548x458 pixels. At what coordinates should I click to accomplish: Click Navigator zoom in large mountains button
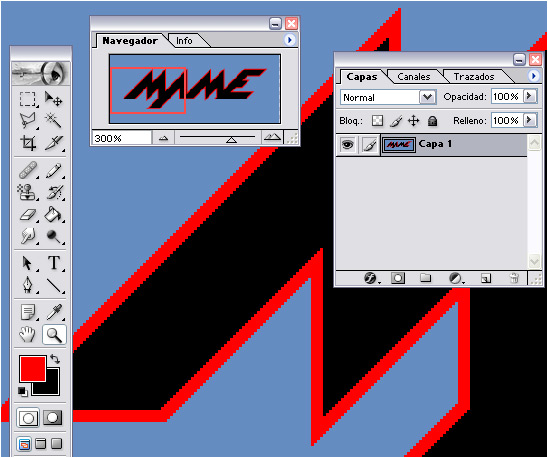(x=272, y=137)
